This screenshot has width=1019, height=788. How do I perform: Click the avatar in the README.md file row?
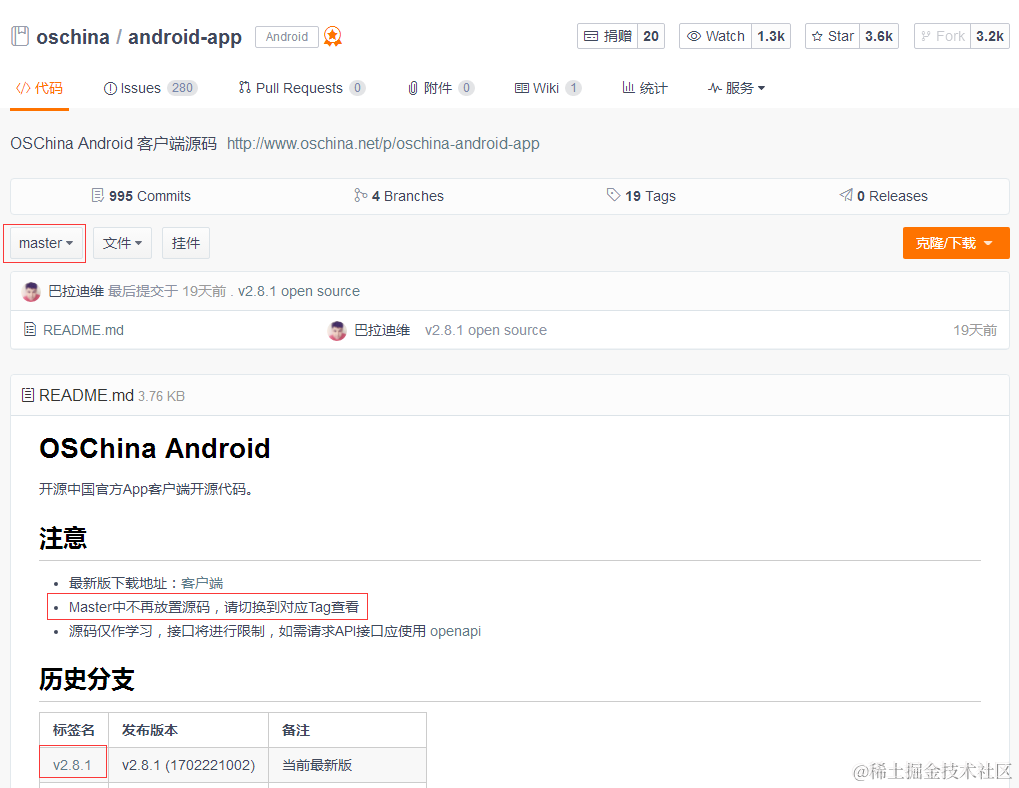[337, 331]
